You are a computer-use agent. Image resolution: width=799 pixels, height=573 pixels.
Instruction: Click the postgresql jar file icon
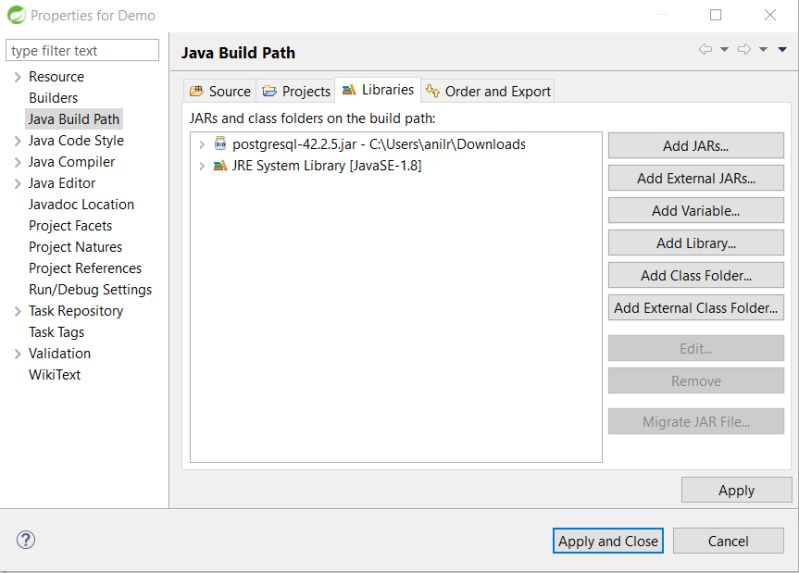[220, 144]
